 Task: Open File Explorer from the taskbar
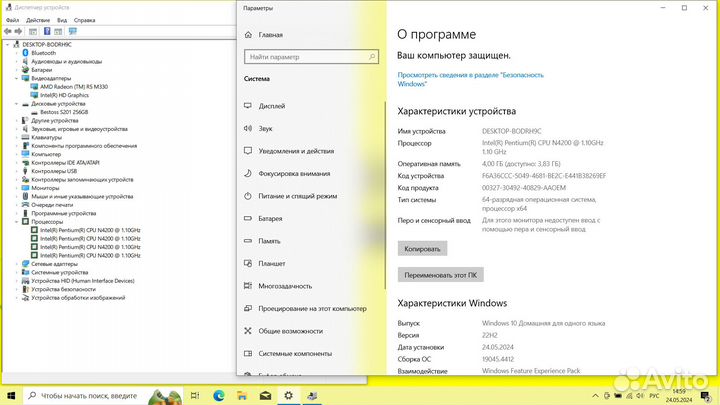click(242, 395)
